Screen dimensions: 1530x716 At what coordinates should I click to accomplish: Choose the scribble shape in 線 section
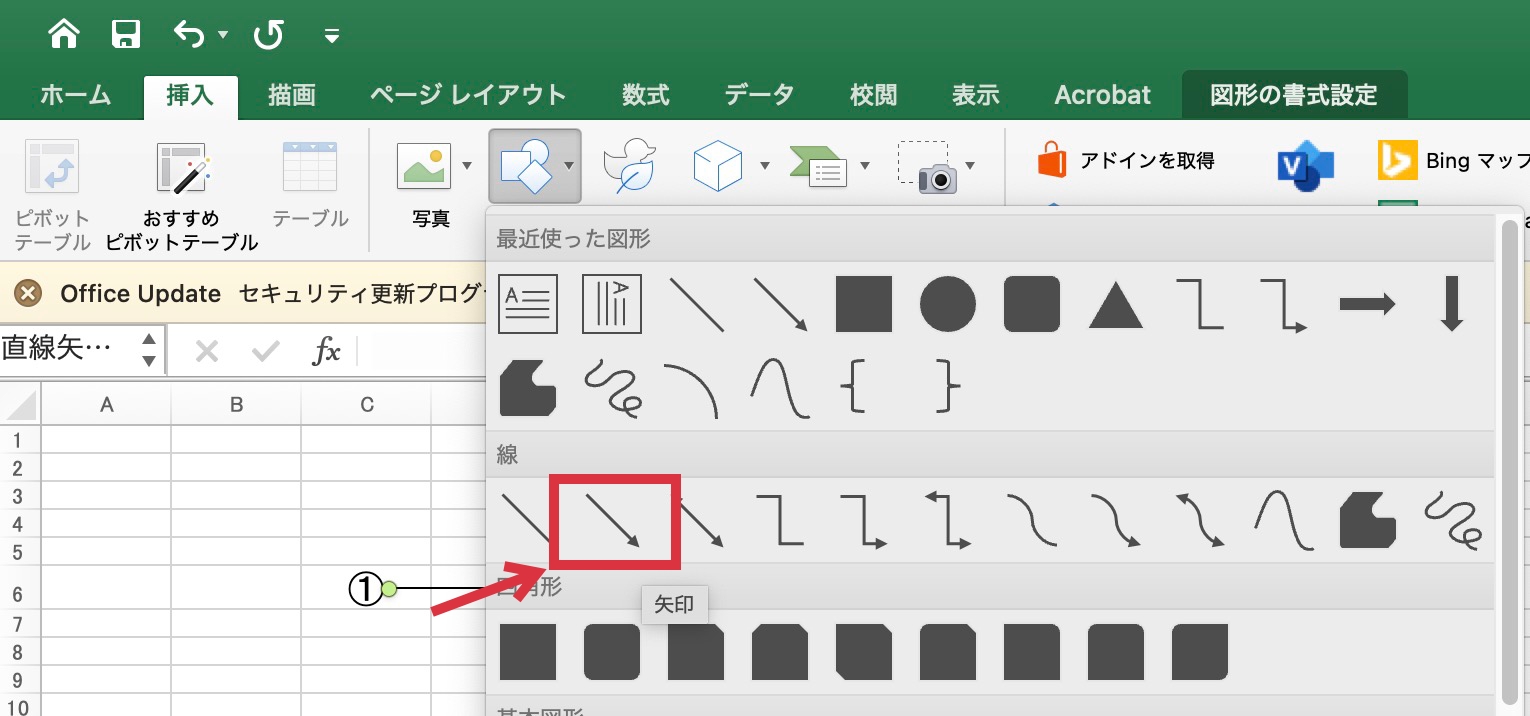[1451, 520]
